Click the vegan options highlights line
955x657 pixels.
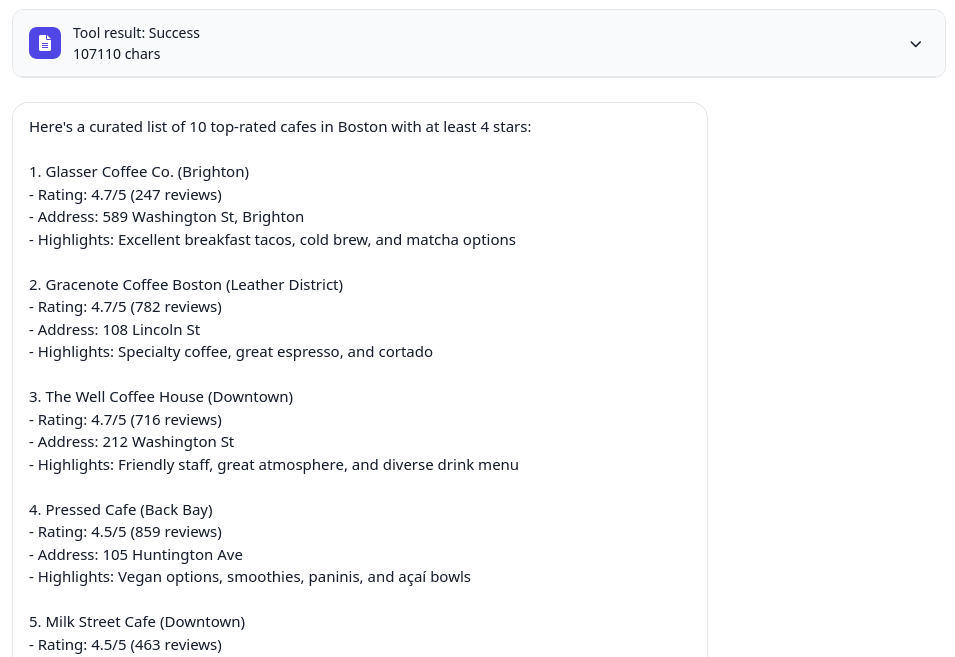[x=250, y=576]
